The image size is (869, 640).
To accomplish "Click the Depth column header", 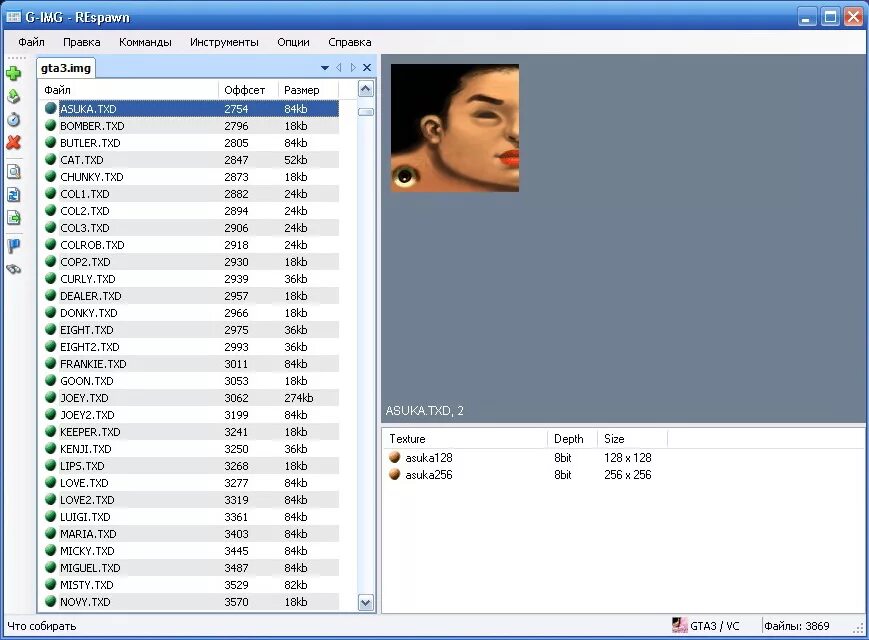I will (572, 439).
